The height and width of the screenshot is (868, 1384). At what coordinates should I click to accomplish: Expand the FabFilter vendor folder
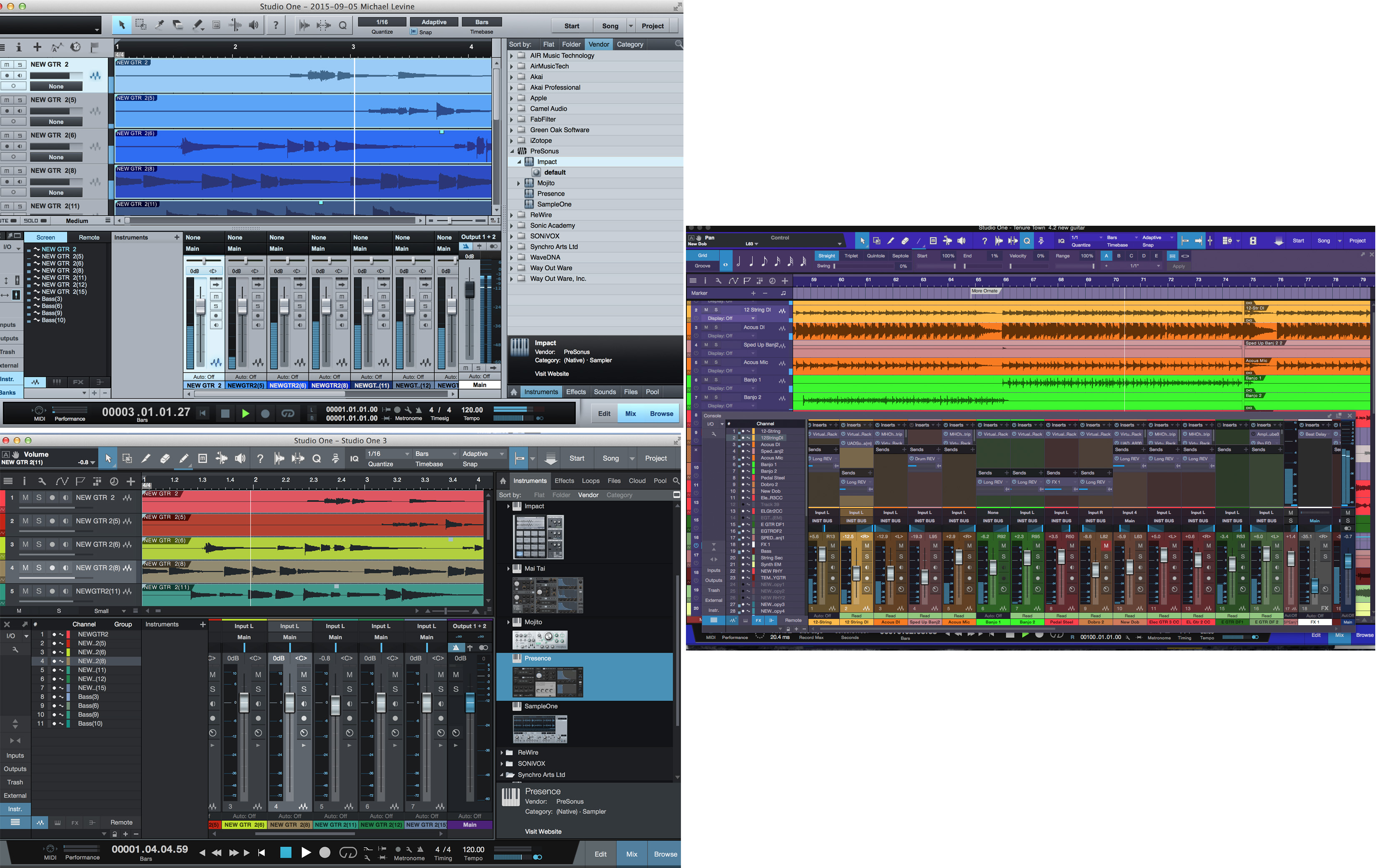coord(512,120)
